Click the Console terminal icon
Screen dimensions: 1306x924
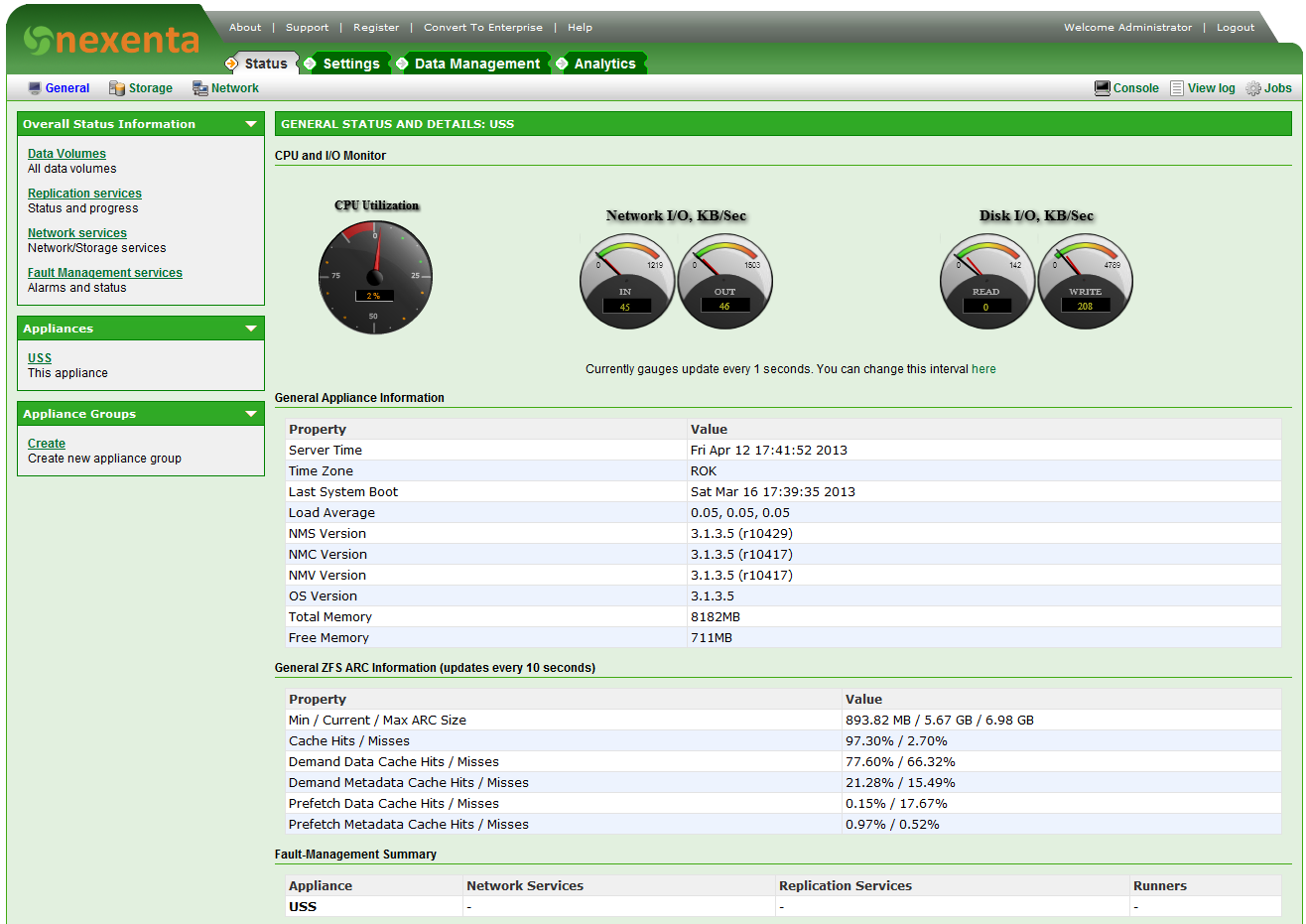click(1103, 88)
